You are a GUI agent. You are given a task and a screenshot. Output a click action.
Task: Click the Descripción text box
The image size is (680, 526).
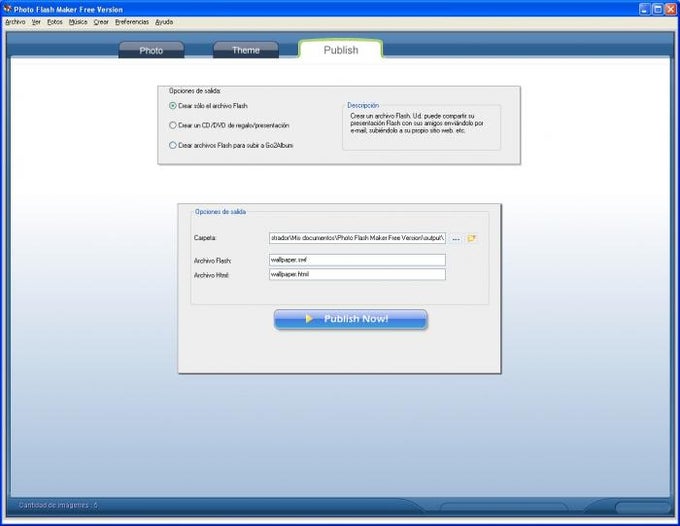coord(421,127)
